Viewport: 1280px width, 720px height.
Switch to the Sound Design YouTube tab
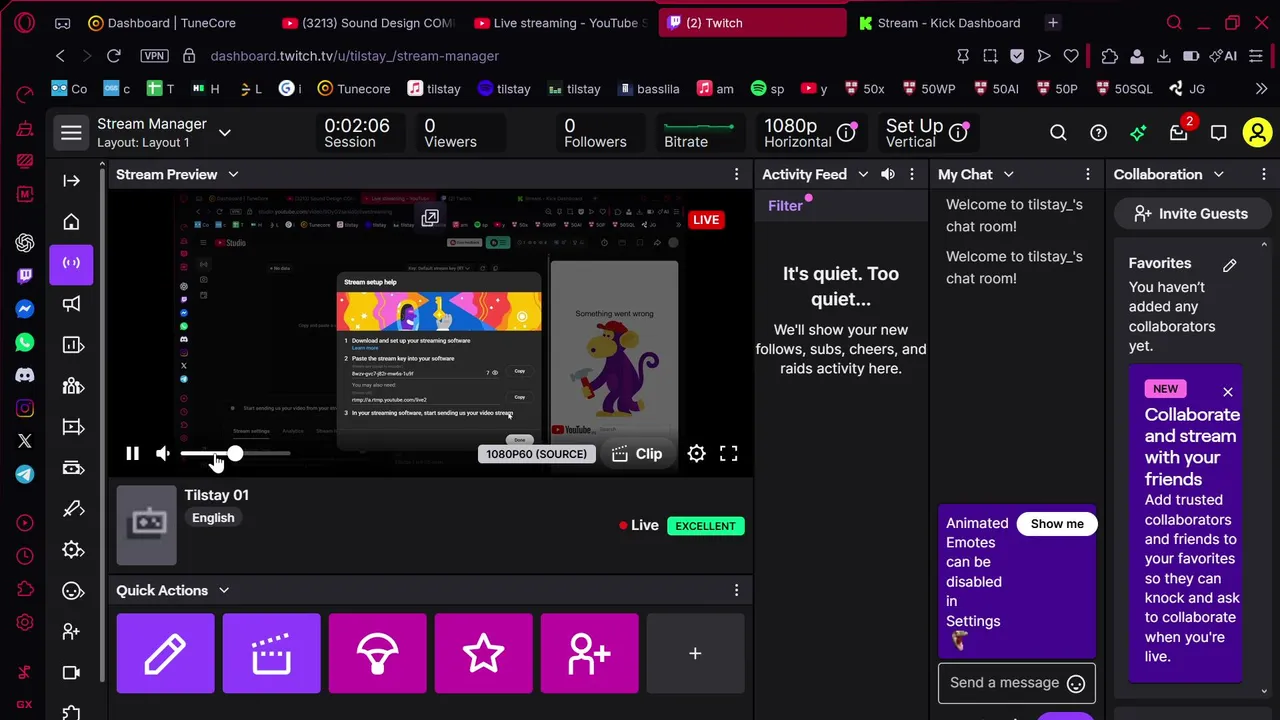(367, 23)
